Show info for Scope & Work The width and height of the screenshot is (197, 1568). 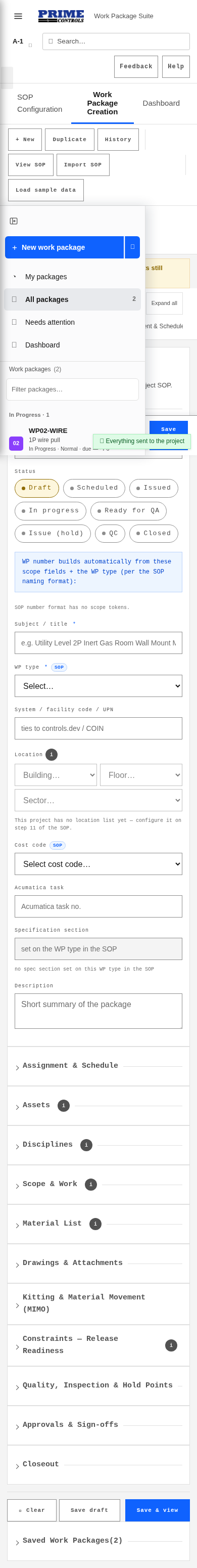(91, 1185)
